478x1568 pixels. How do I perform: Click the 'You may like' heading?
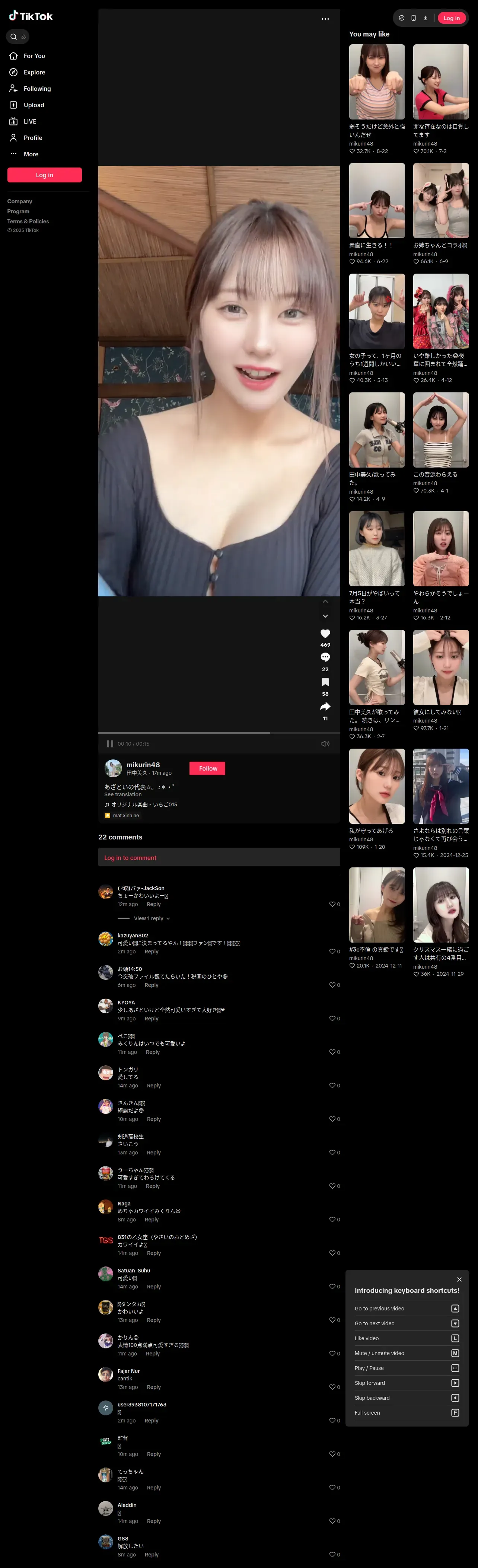tap(369, 34)
